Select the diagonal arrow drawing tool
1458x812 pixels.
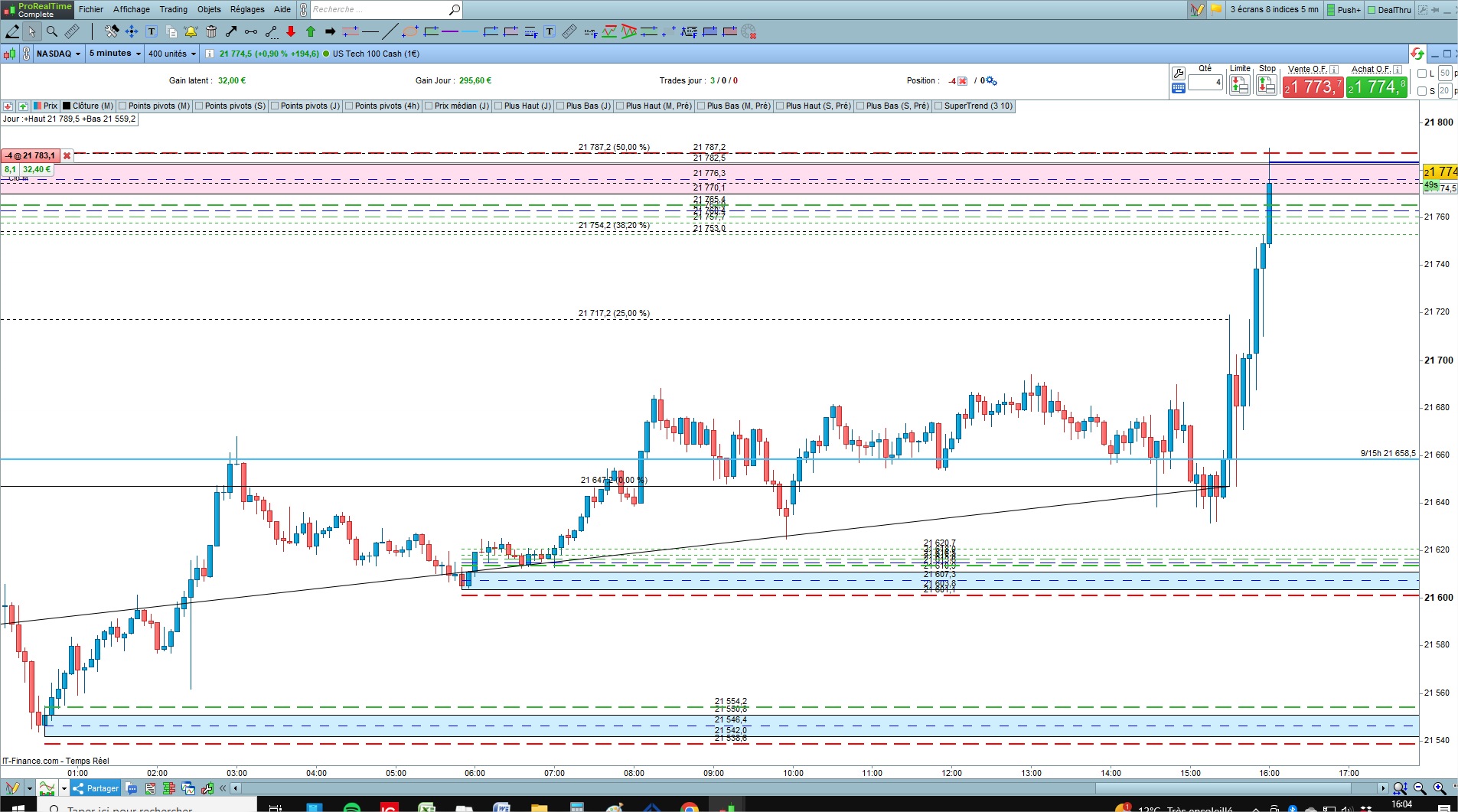point(231,31)
